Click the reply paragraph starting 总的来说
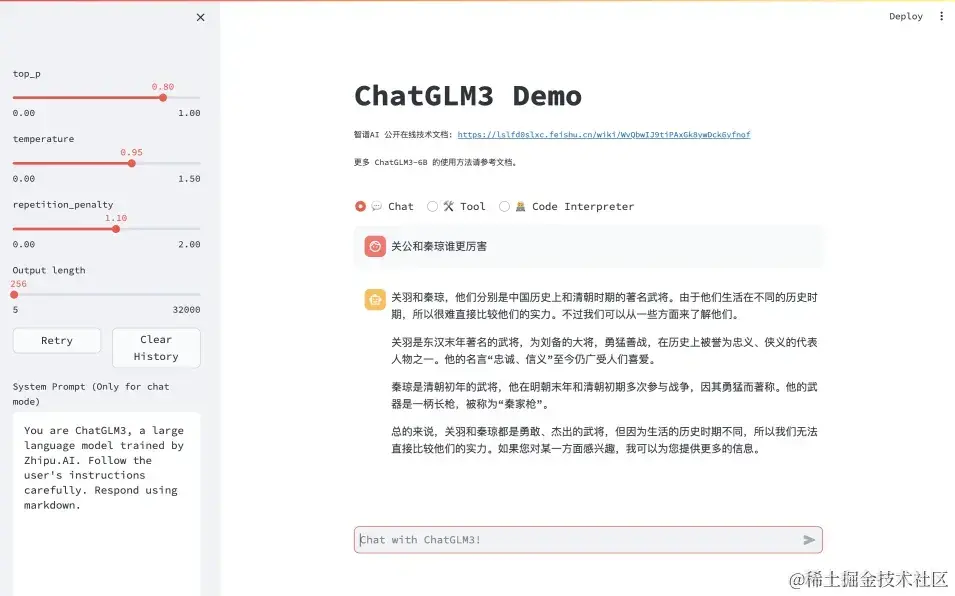Image resolution: width=955 pixels, height=596 pixels. click(x=604, y=440)
